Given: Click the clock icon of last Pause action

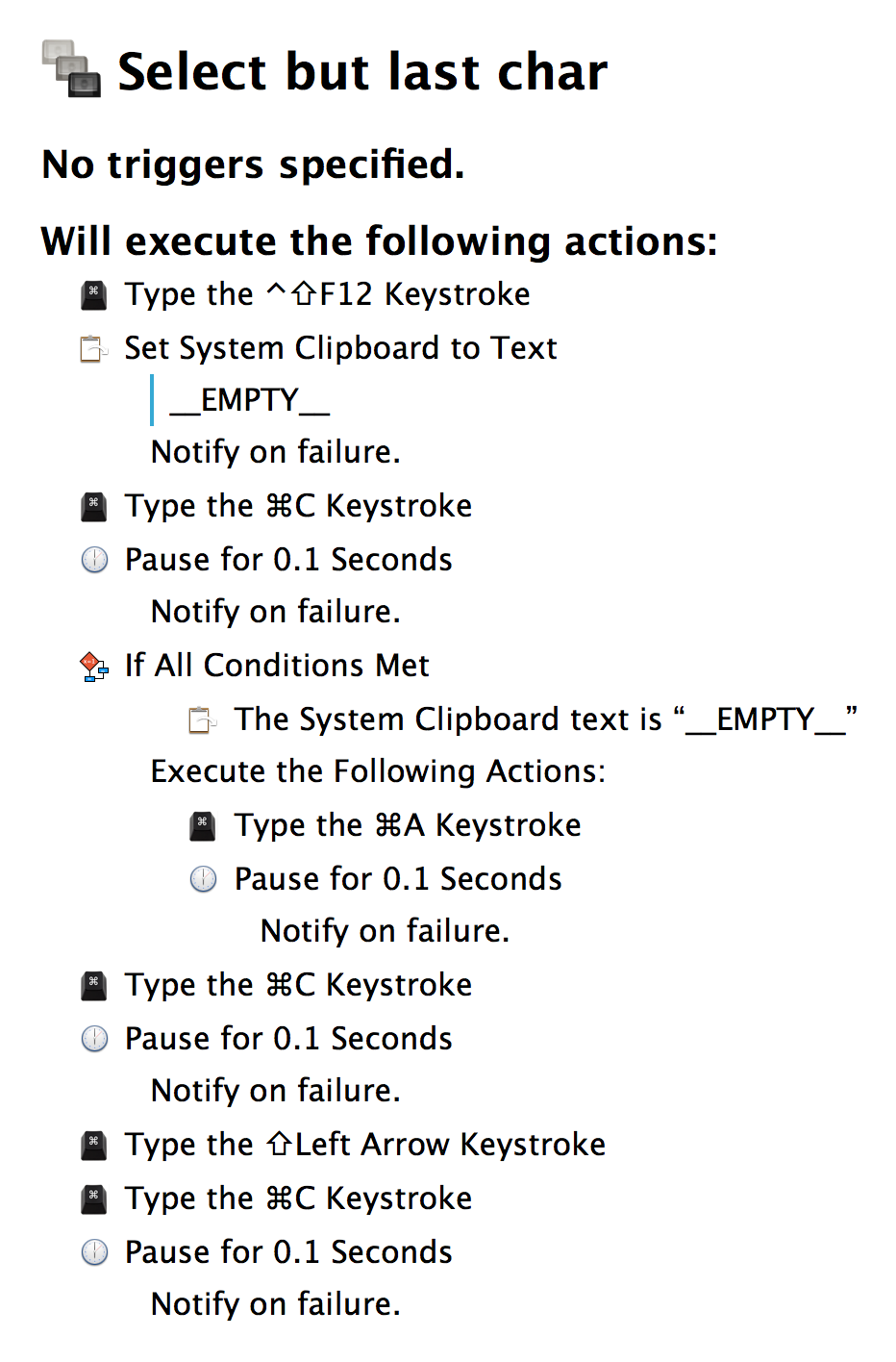Looking at the screenshot, I should 94,1252.
